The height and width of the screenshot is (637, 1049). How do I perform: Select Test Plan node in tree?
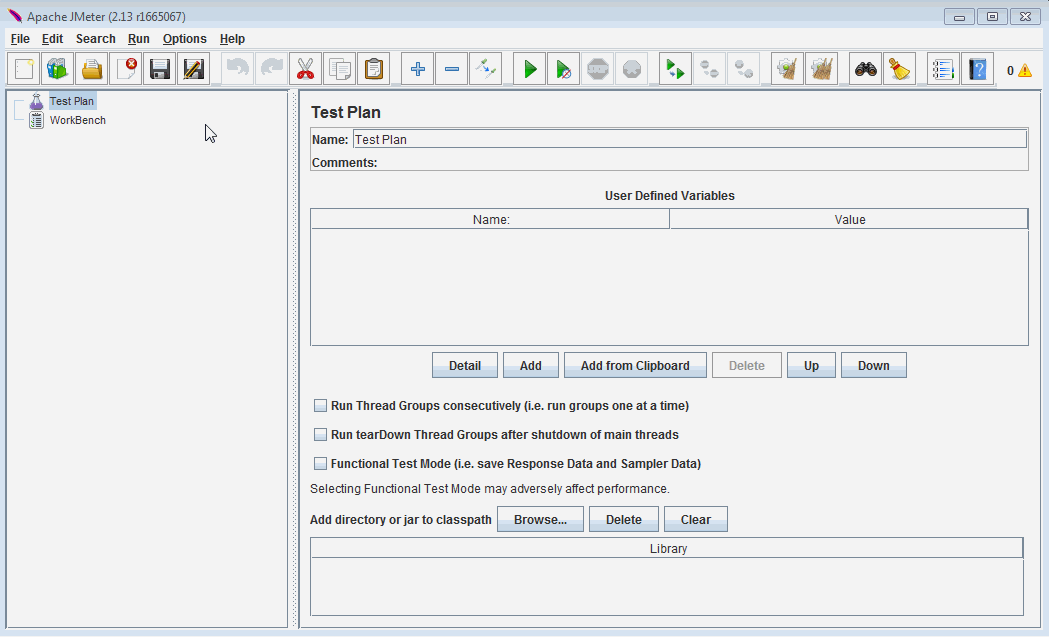(72, 101)
